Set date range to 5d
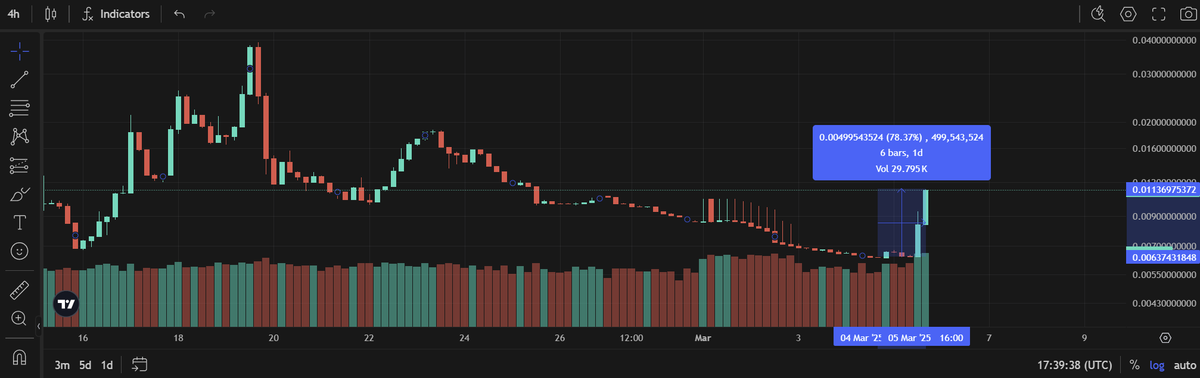 pos(85,364)
